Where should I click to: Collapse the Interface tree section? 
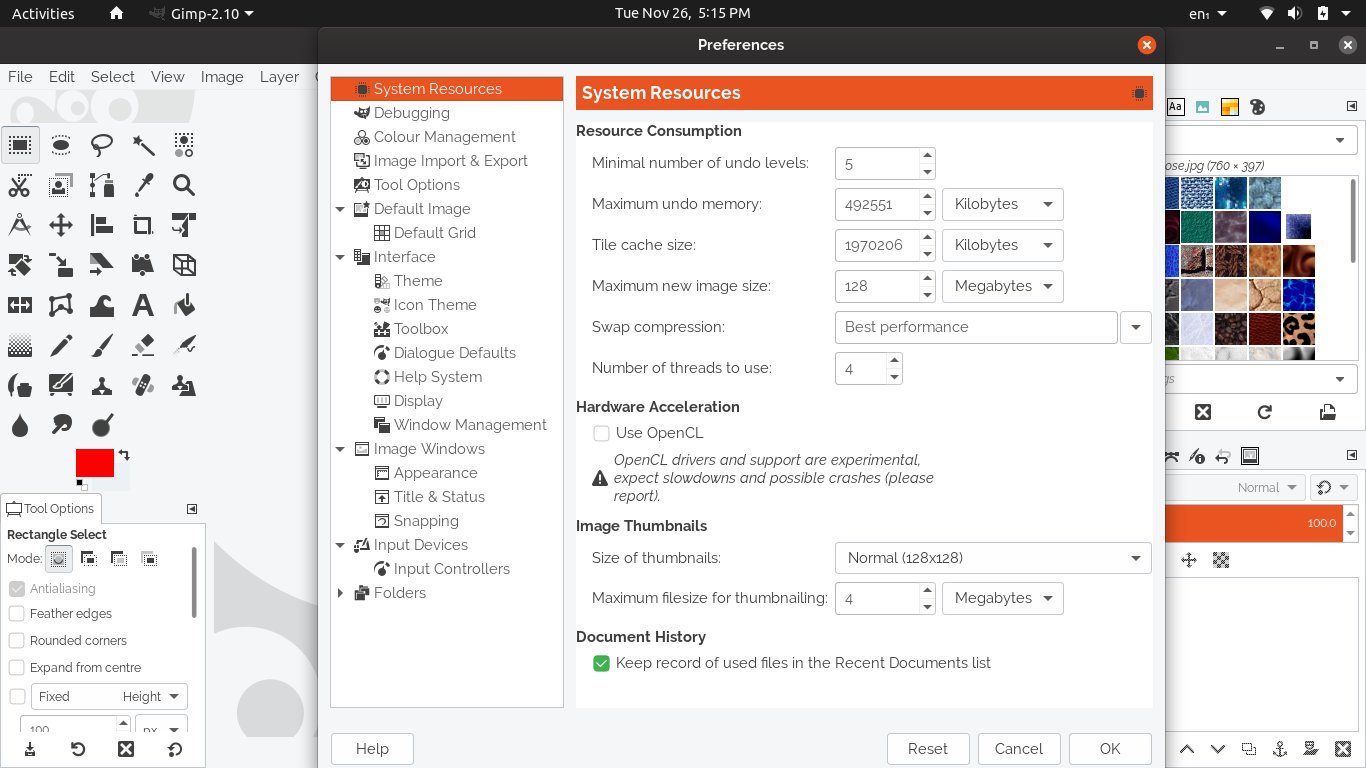(340, 257)
